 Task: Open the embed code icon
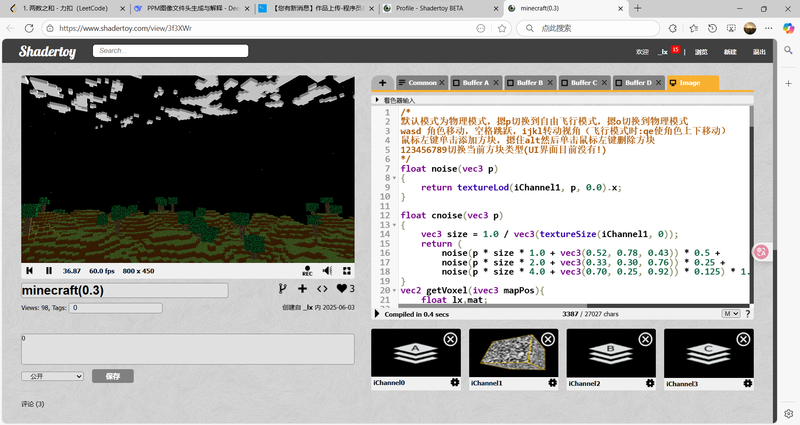point(322,289)
